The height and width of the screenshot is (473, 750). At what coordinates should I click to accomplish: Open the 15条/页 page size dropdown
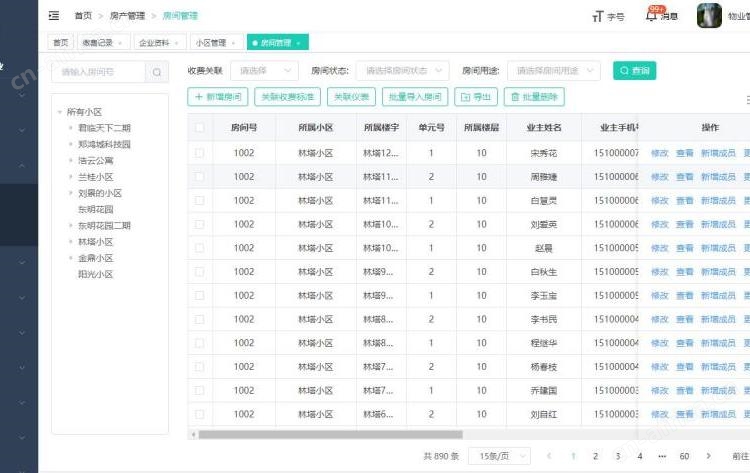coord(499,456)
